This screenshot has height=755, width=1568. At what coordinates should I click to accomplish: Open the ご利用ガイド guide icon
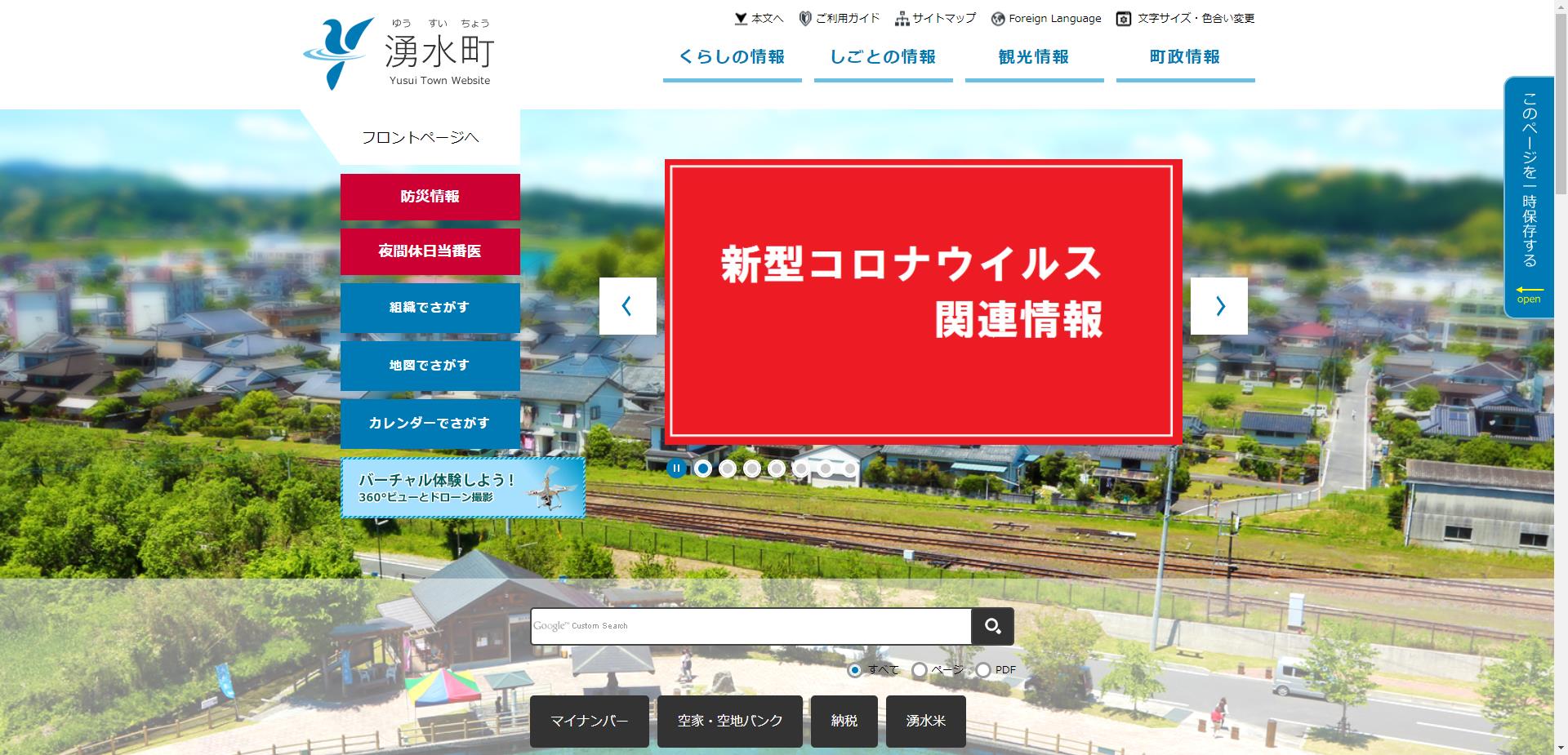pos(804,17)
